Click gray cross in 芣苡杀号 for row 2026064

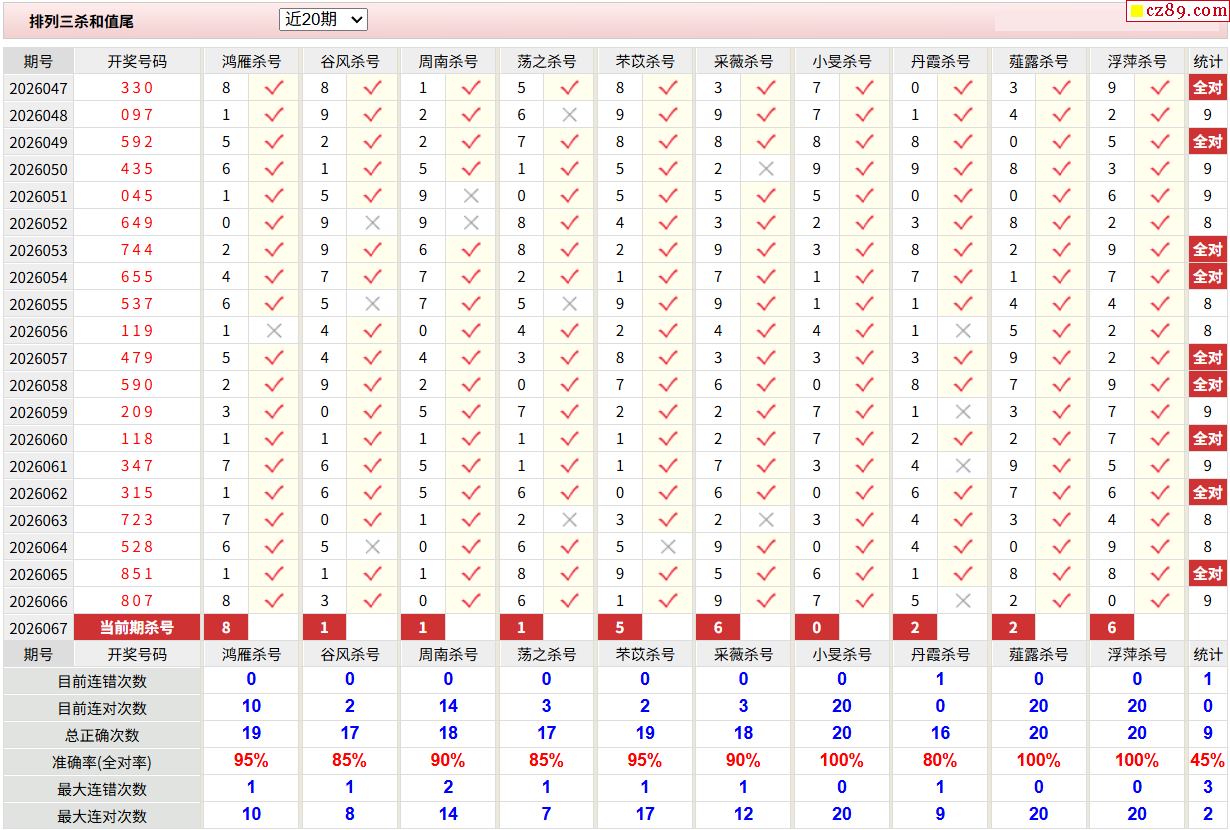[x=668, y=547]
